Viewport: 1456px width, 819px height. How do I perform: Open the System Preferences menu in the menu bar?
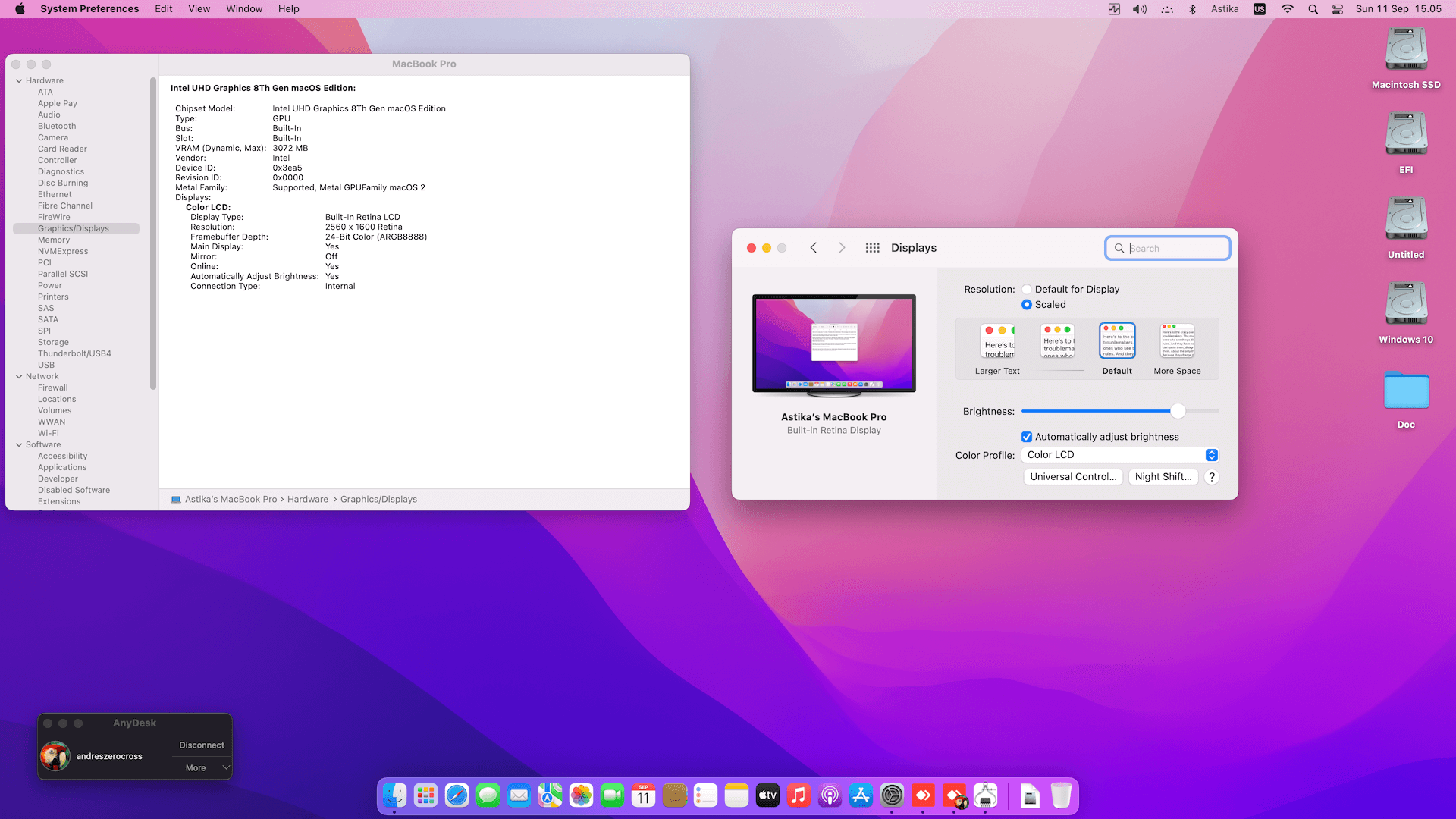(x=89, y=8)
